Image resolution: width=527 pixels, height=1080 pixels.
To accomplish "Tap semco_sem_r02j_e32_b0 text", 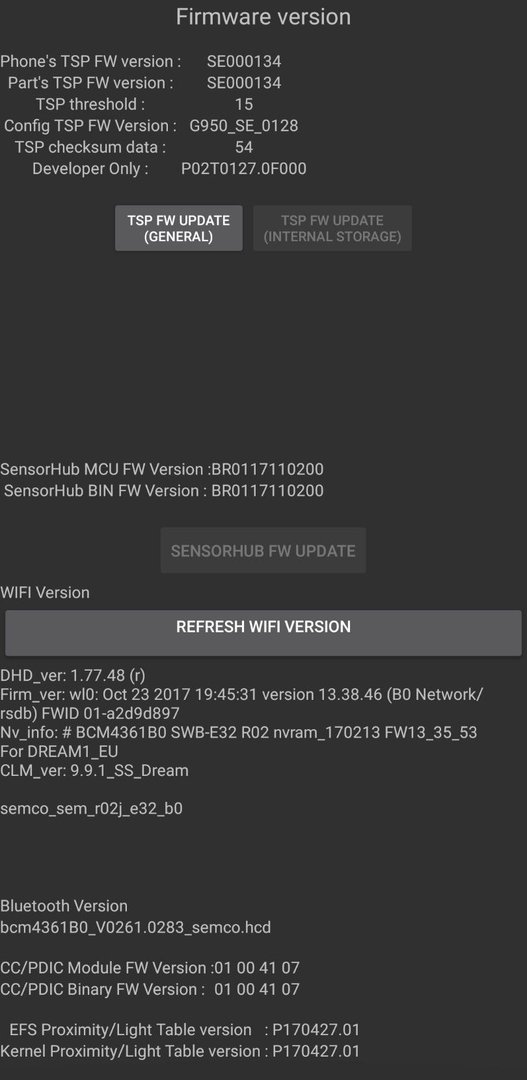I will (x=92, y=808).
